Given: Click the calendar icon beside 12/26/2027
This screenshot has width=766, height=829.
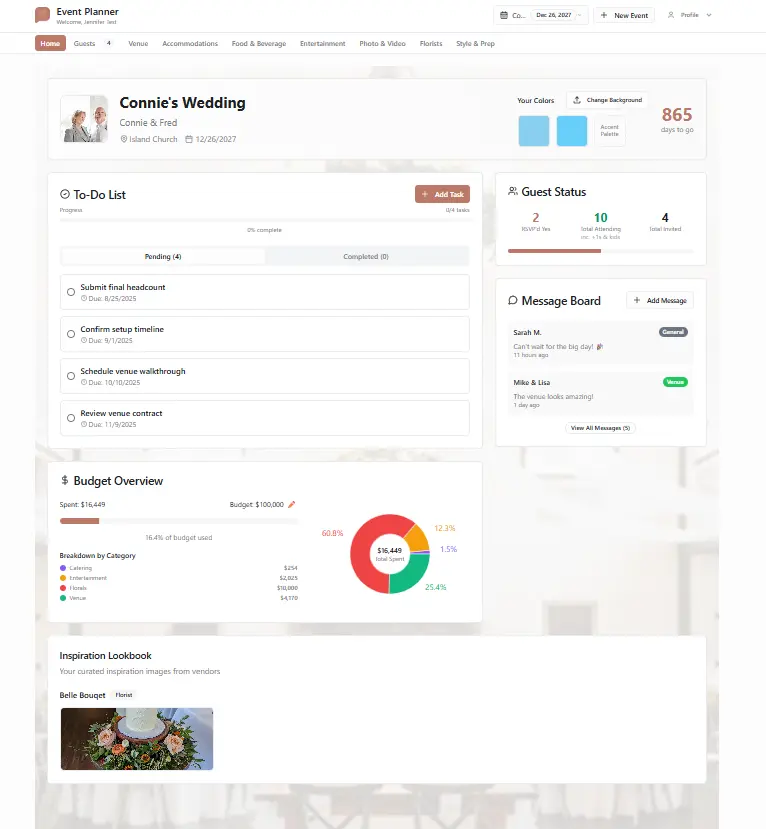Looking at the screenshot, I should pos(189,139).
